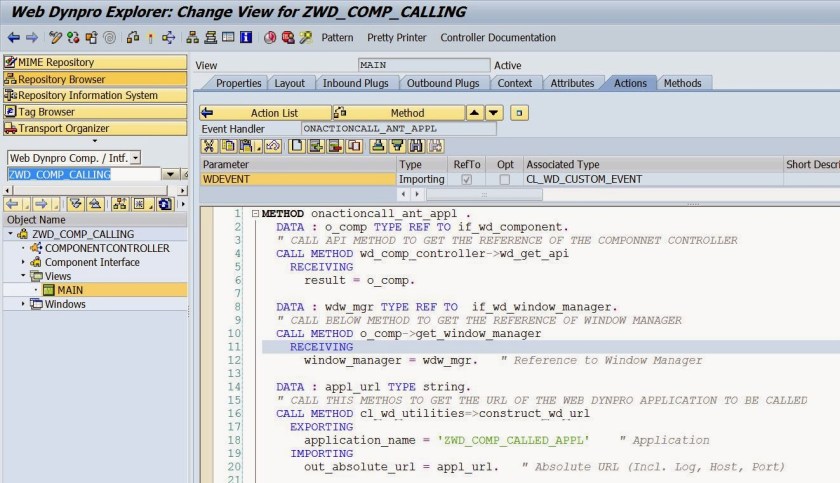
Task: Click the find binoculars icon
Action: click(412, 147)
